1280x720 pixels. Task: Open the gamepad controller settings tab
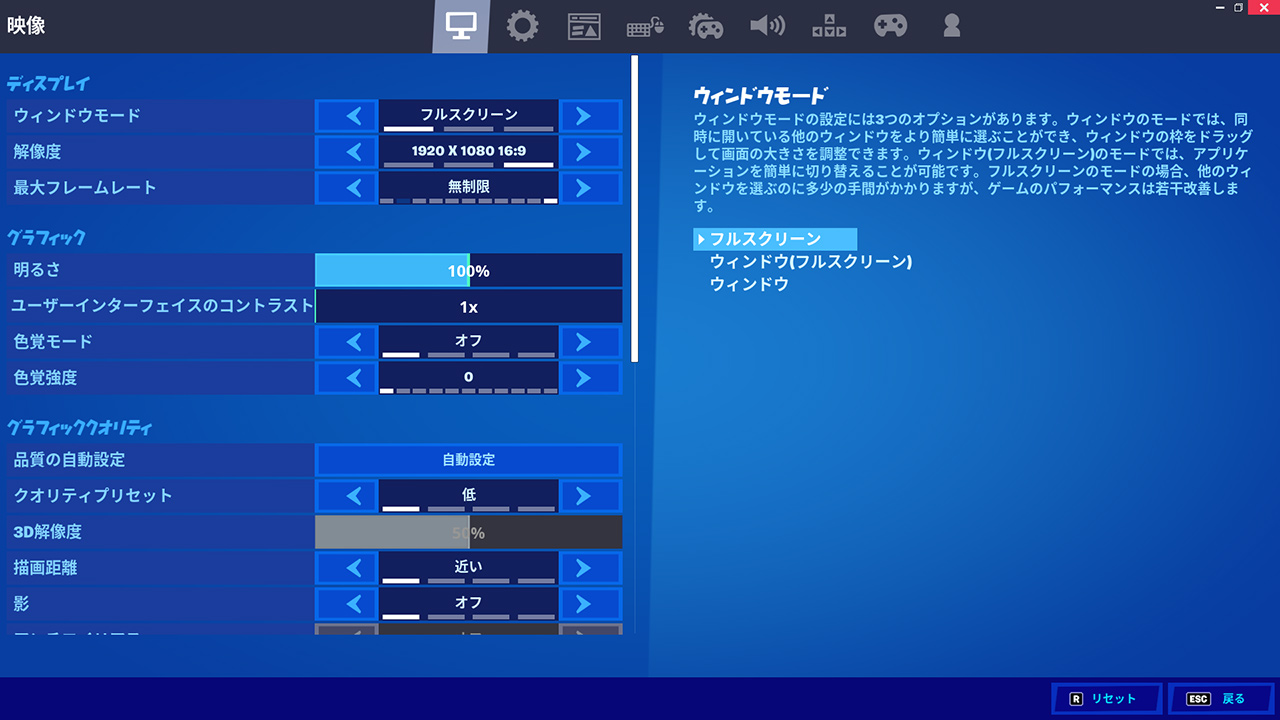pos(890,27)
